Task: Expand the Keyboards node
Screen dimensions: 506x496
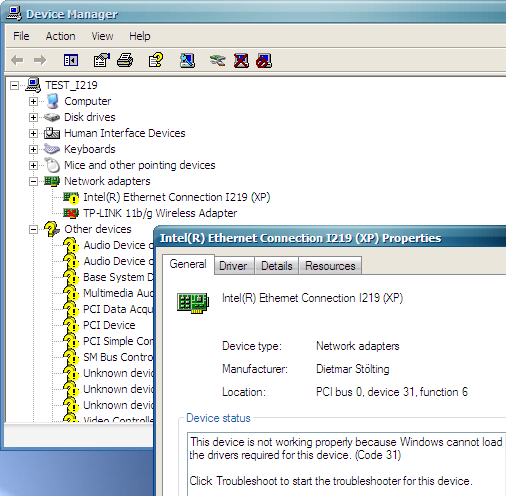Action: tap(33, 149)
